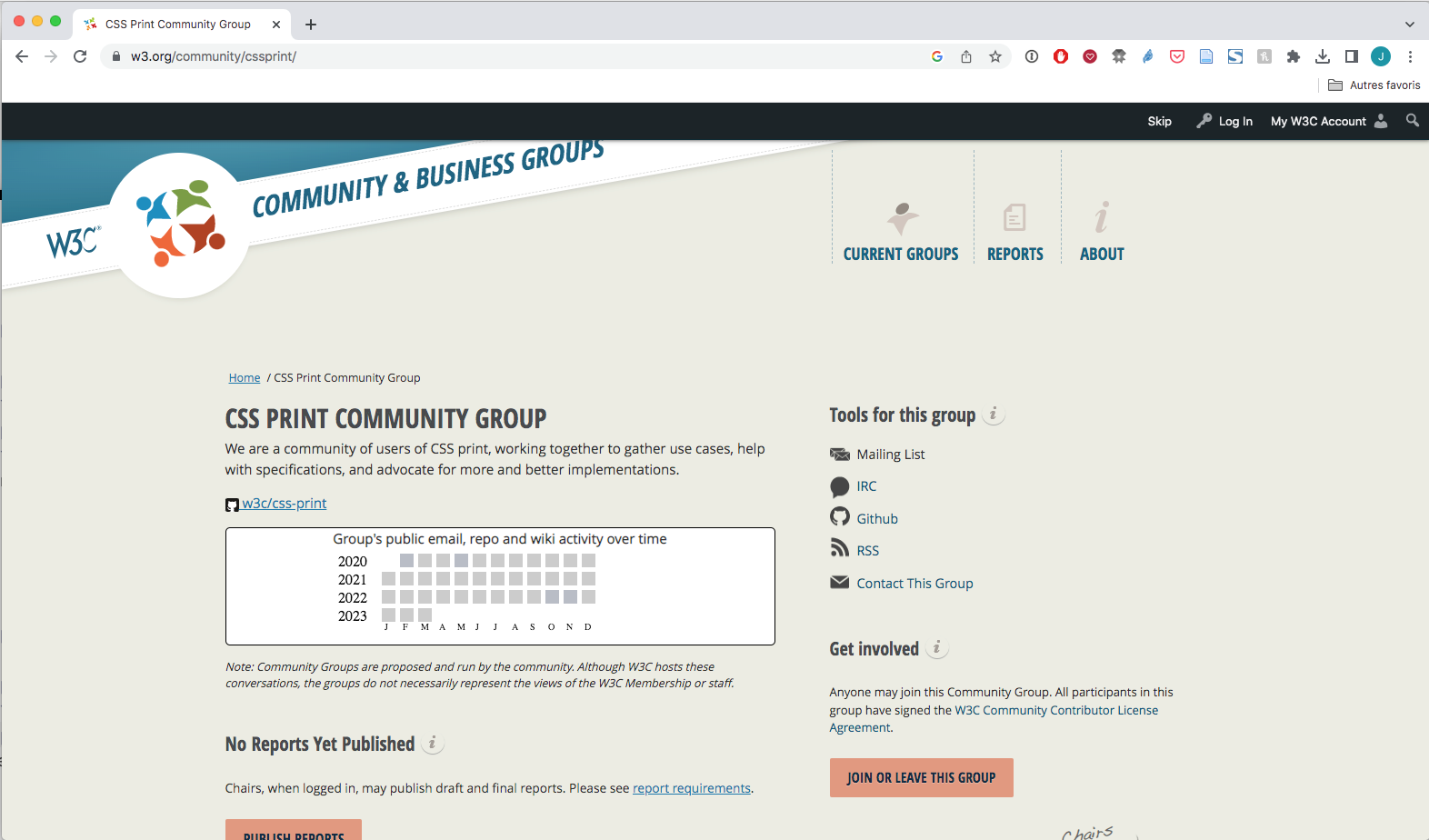Open the w3c/css-print repository link
The image size is (1429, 840).
click(284, 504)
